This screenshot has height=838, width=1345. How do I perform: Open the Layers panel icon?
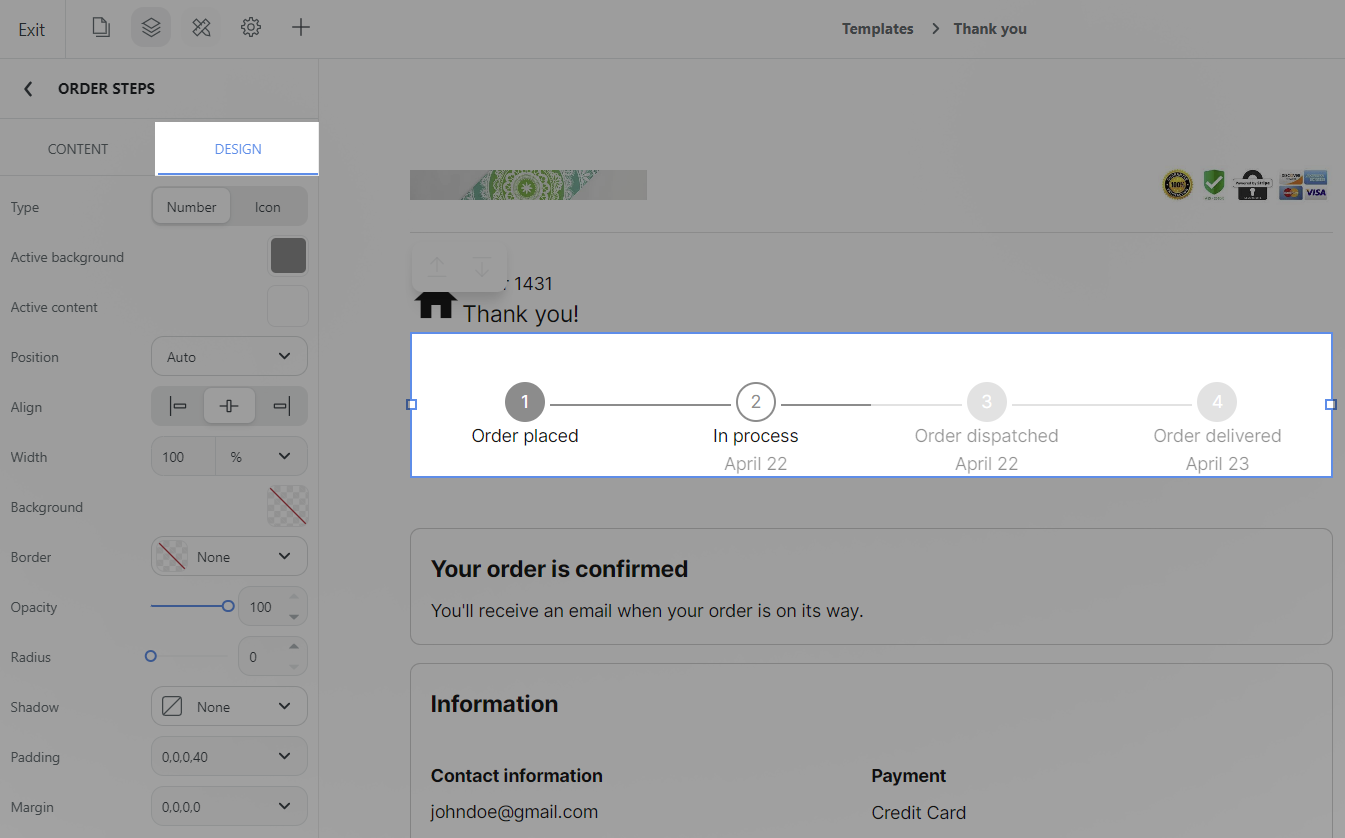click(x=151, y=28)
